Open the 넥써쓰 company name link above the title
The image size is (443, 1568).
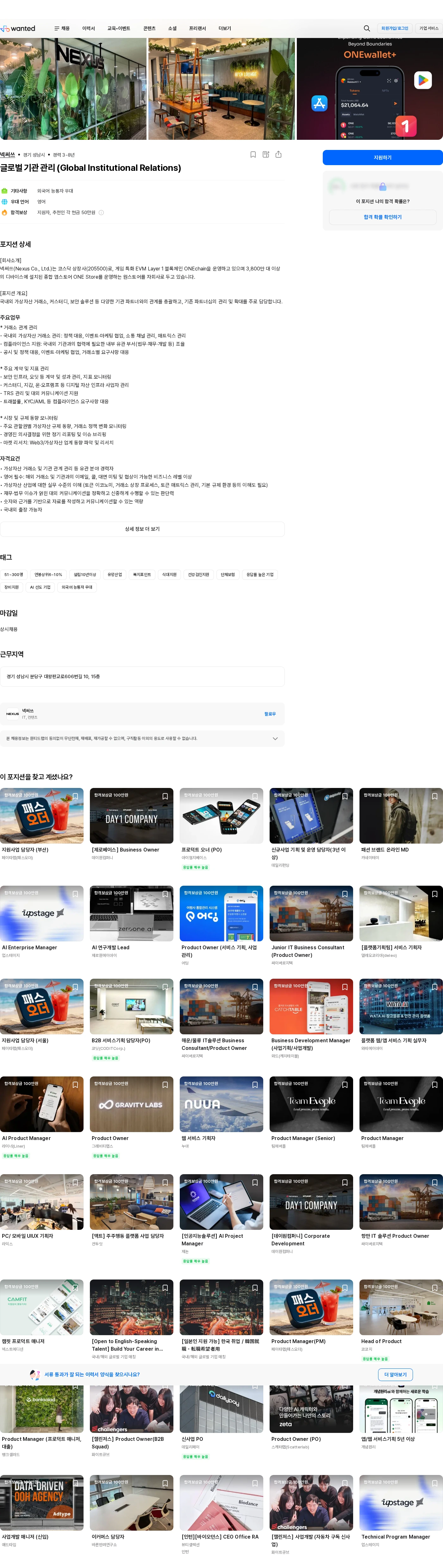click(x=7, y=155)
